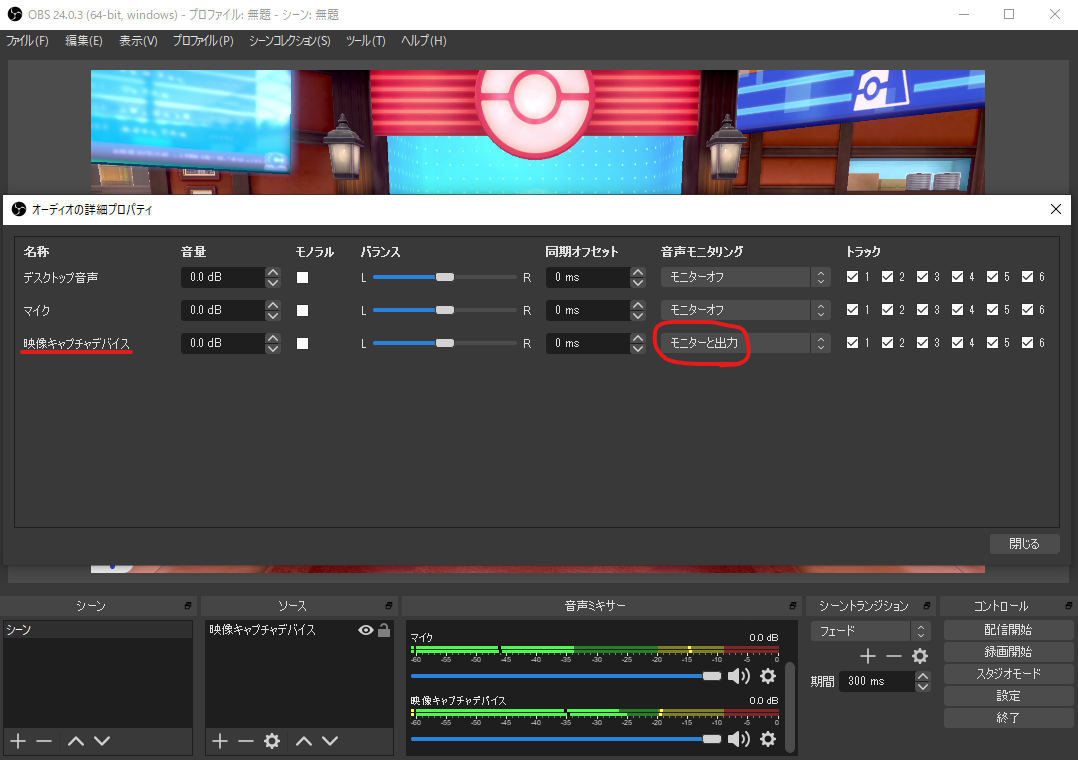Open transition properties gear icon
1078x760 pixels.
[920, 656]
